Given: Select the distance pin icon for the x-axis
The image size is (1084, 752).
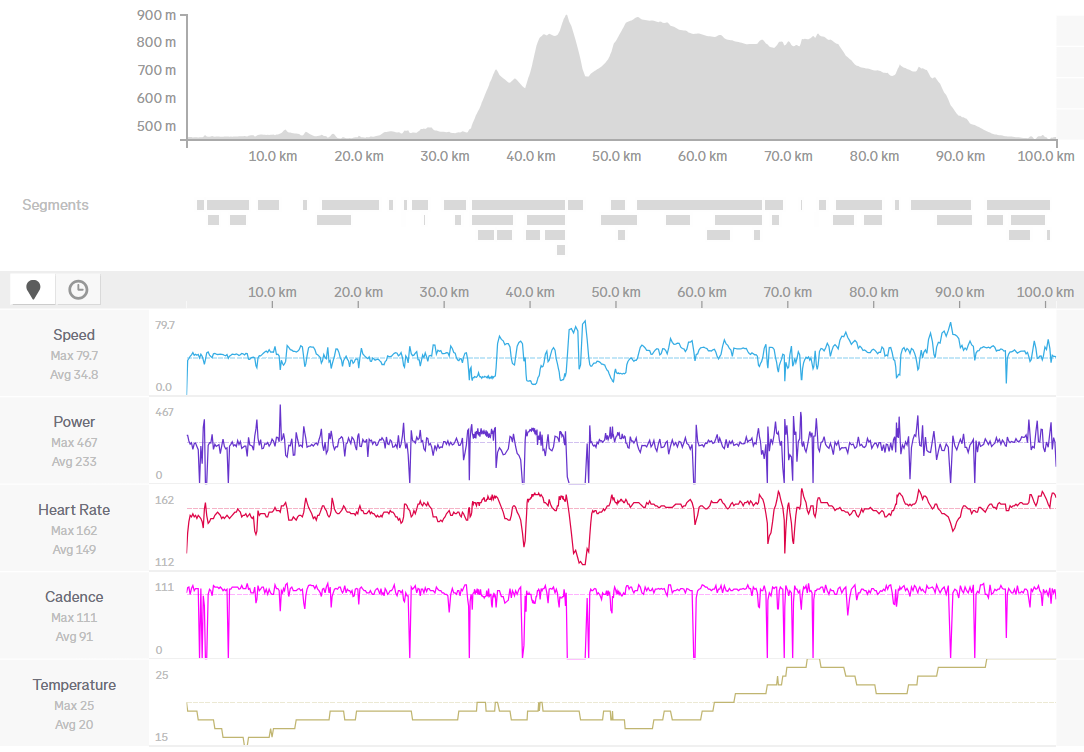Looking at the screenshot, I should click(33, 290).
